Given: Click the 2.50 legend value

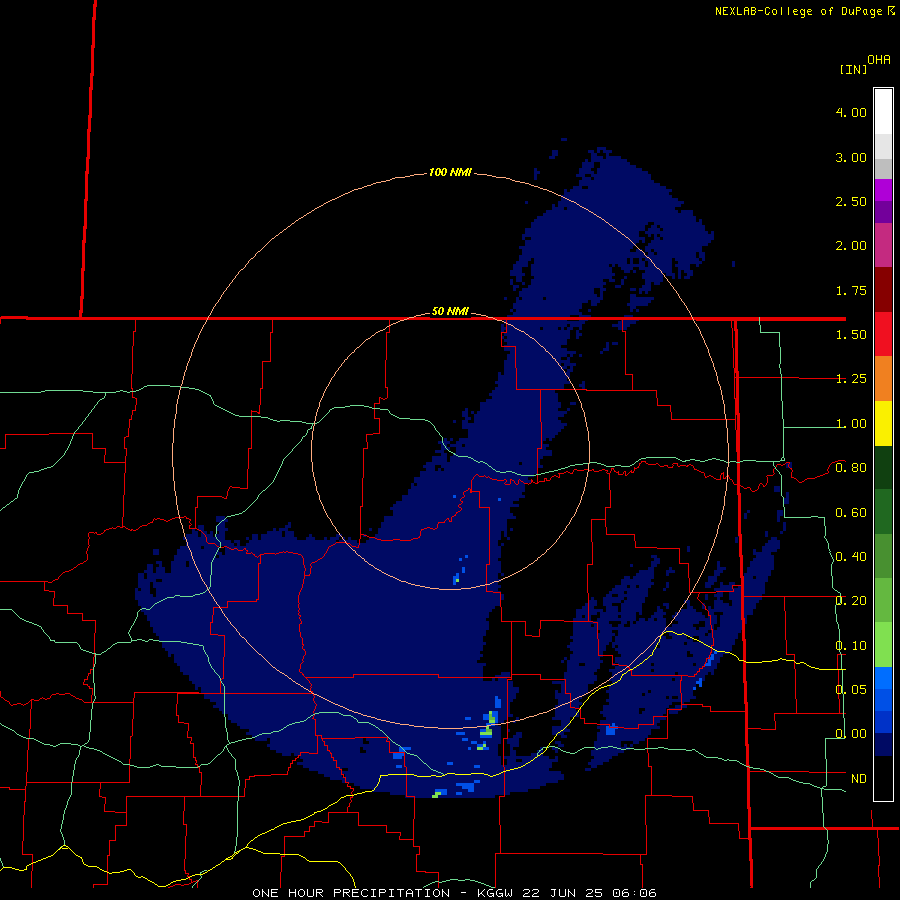Looking at the screenshot, I should pyautogui.click(x=851, y=201).
